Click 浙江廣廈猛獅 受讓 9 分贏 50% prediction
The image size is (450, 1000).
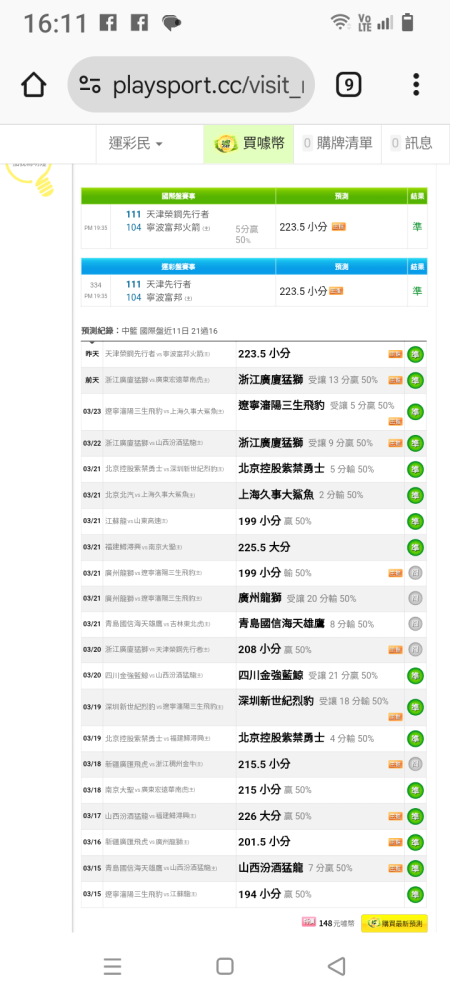tap(305, 443)
